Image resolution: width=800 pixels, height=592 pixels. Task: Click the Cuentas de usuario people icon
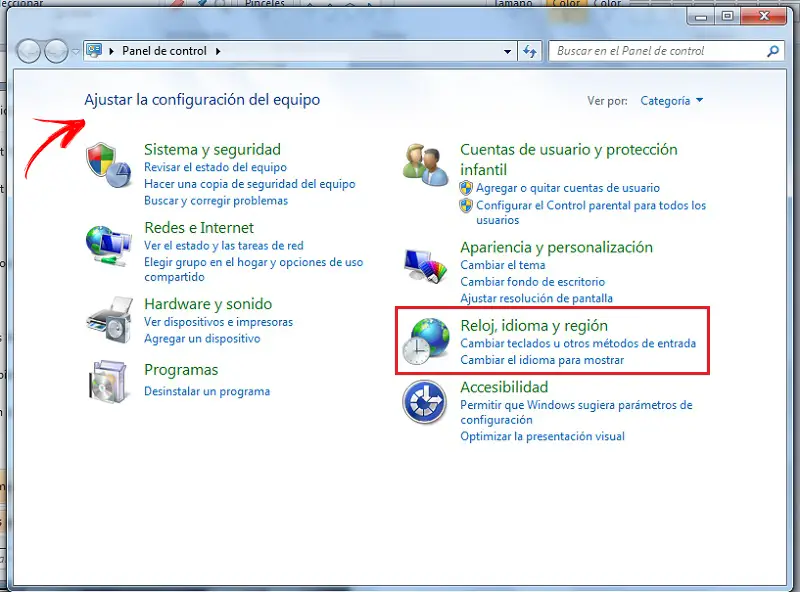coord(425,165)
